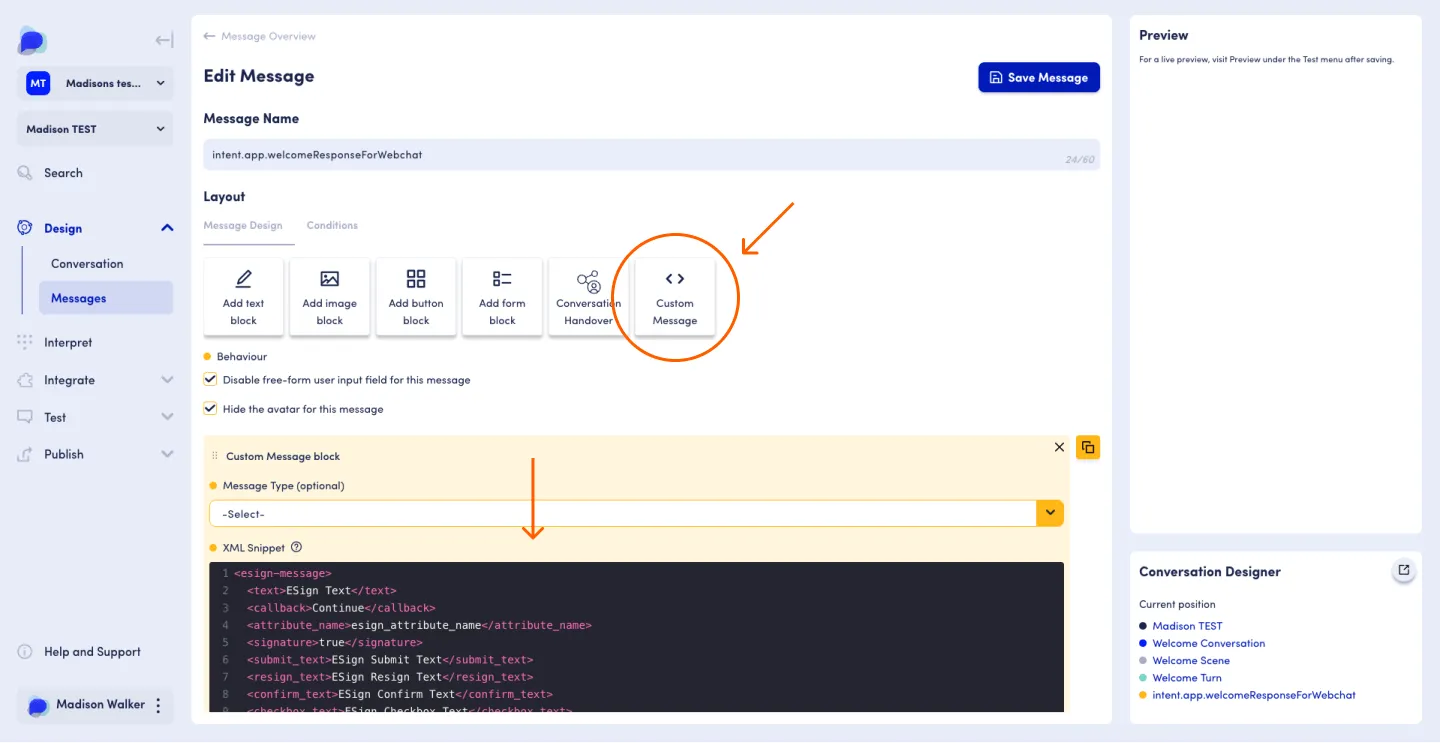
Task: Click into the XML Snippet code editor
Action: [636, 637]
